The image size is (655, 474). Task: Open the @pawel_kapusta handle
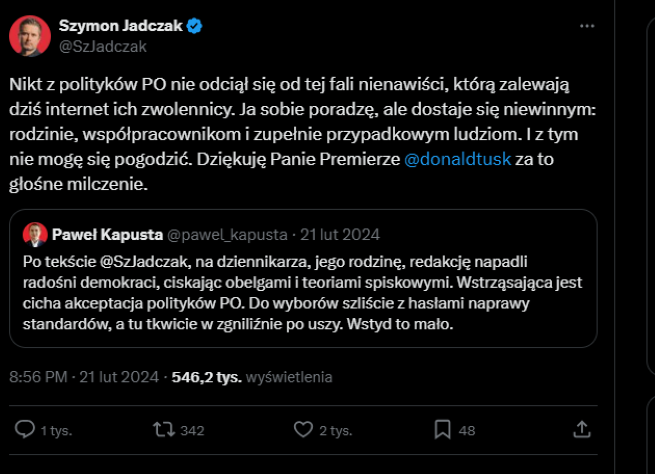pos(227,235)
